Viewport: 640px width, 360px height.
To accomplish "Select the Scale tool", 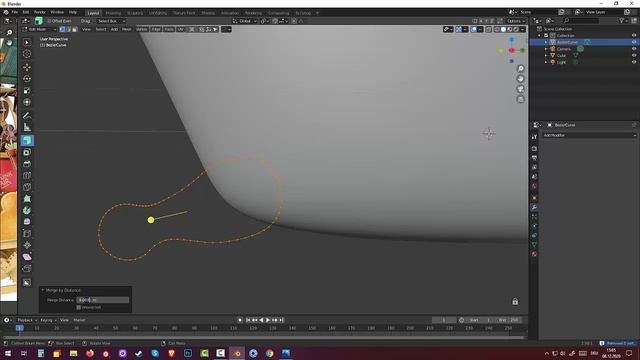I will click(x=27, y=90).
